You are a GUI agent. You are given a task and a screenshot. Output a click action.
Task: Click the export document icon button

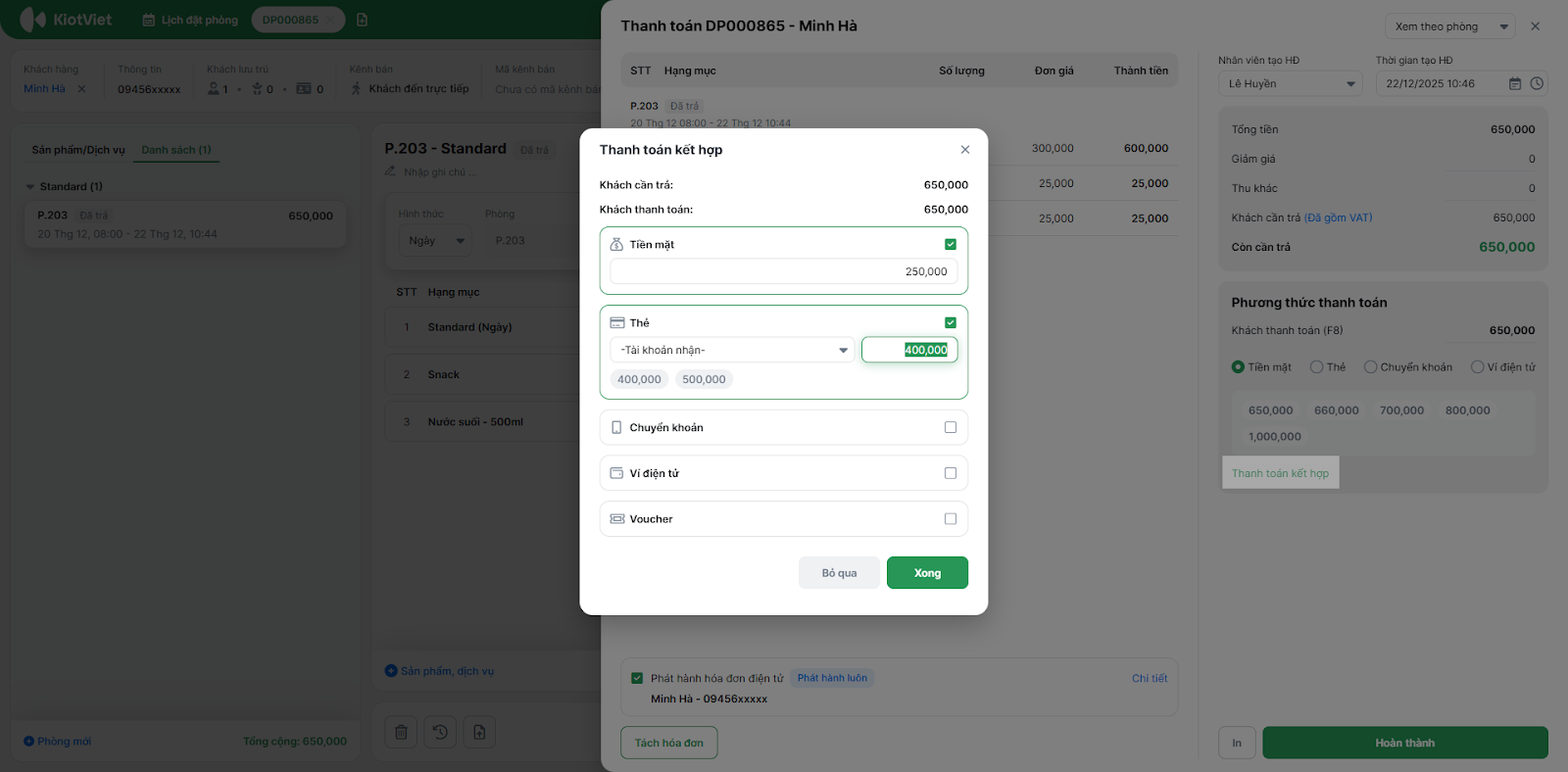(479, 732)
